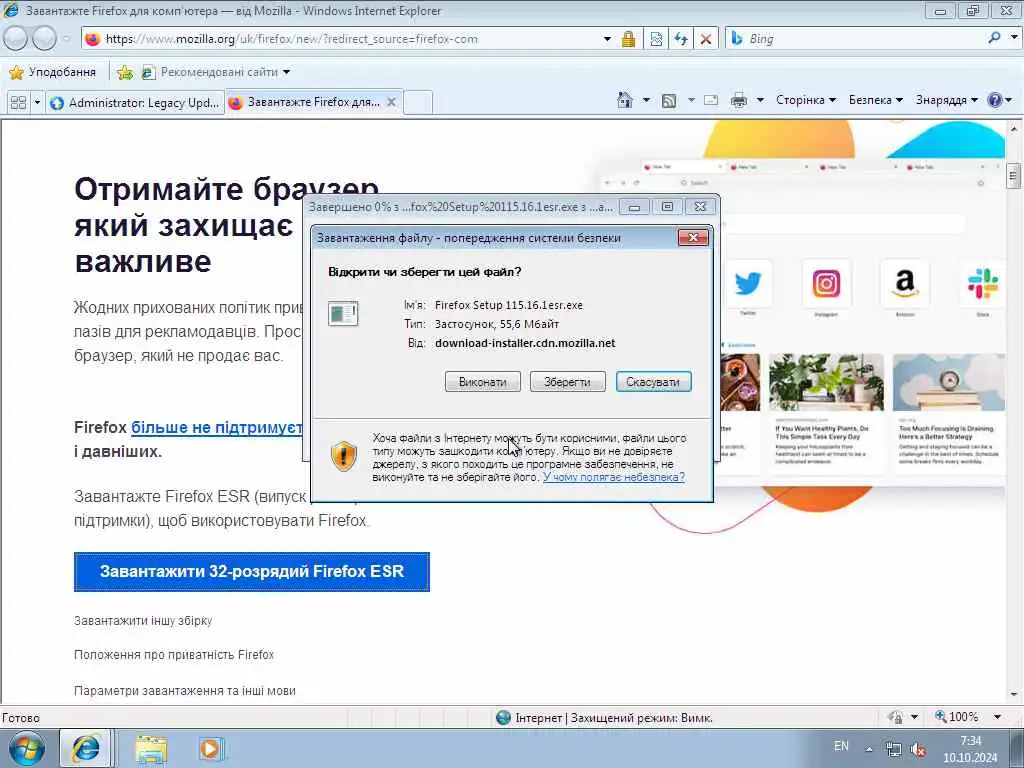Click the search magnifier icon
This screenshot has width=1024, height=768.
994,38
